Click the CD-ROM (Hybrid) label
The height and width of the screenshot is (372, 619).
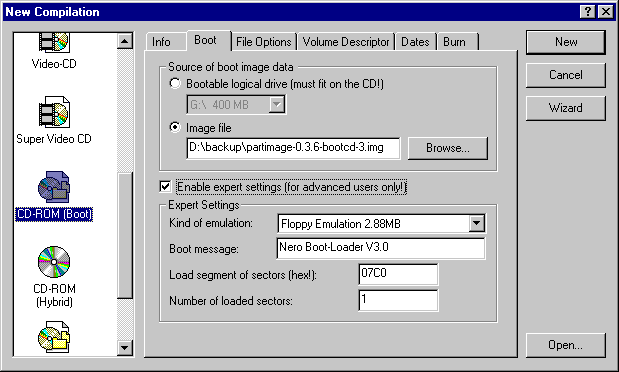click(54, 295)
